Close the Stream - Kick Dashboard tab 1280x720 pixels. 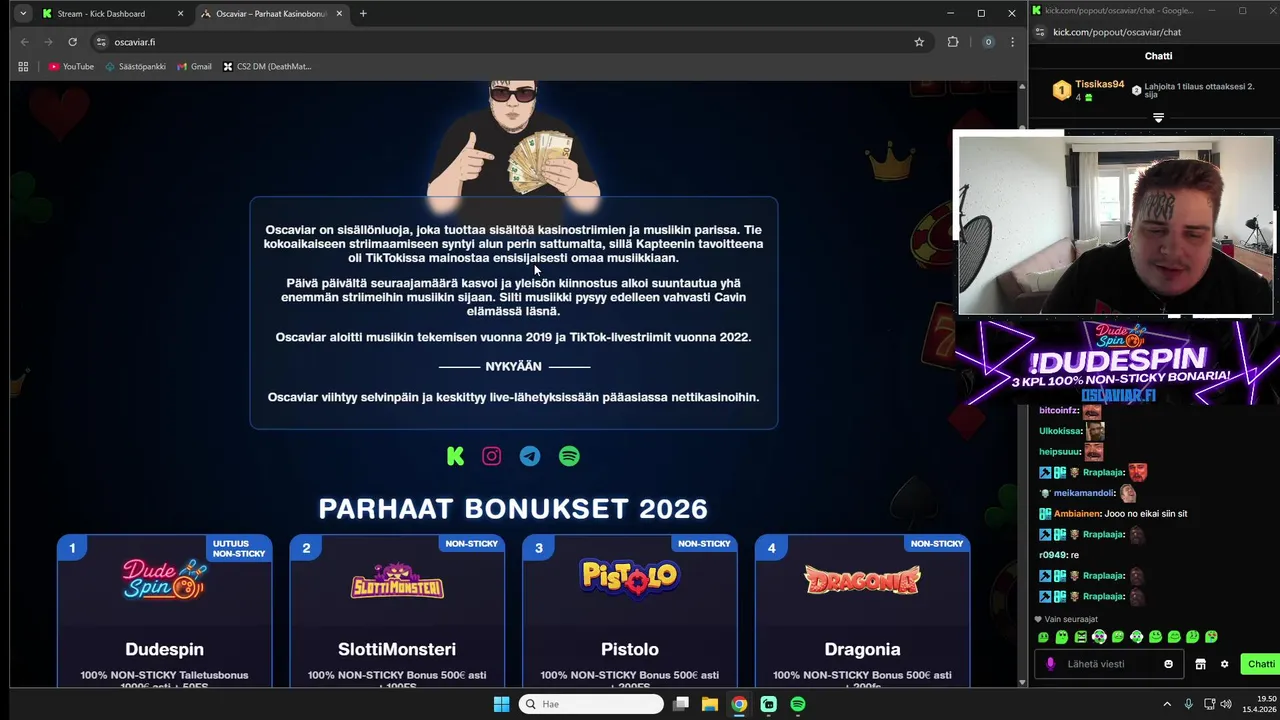[x=181, y=14]
